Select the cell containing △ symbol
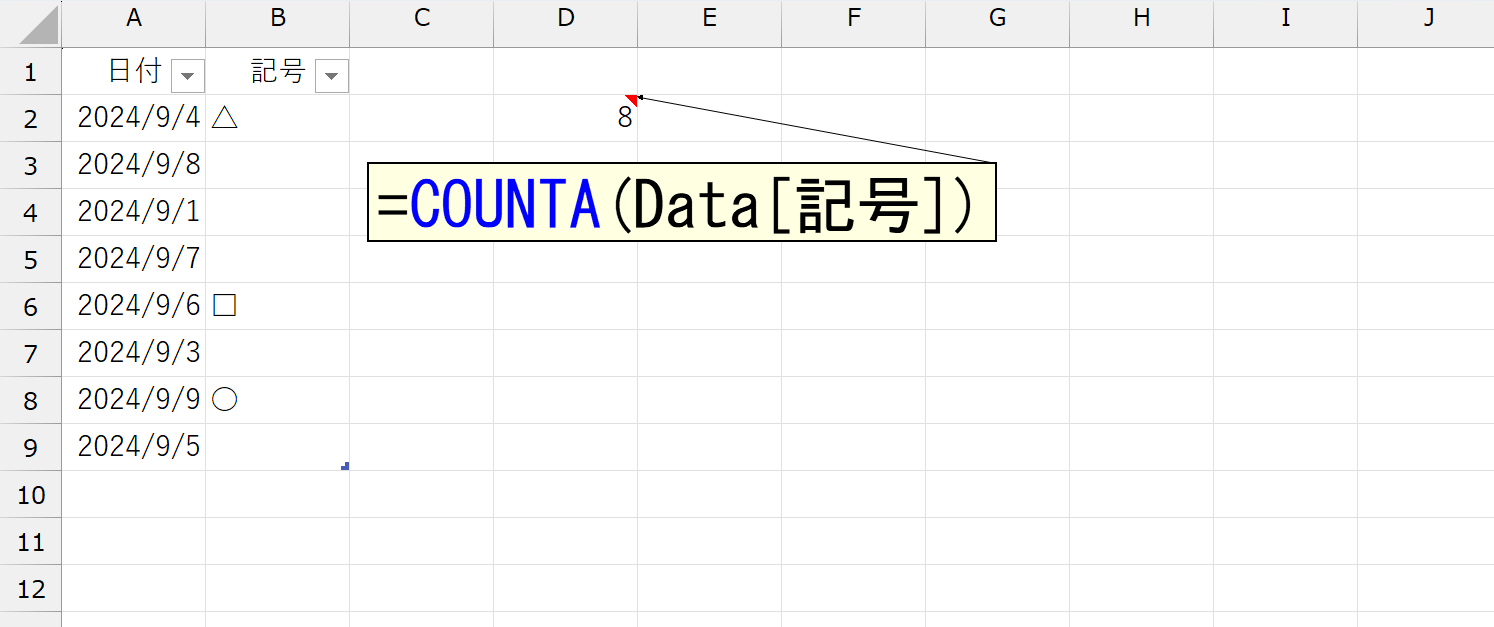 (x=278, y=118)
